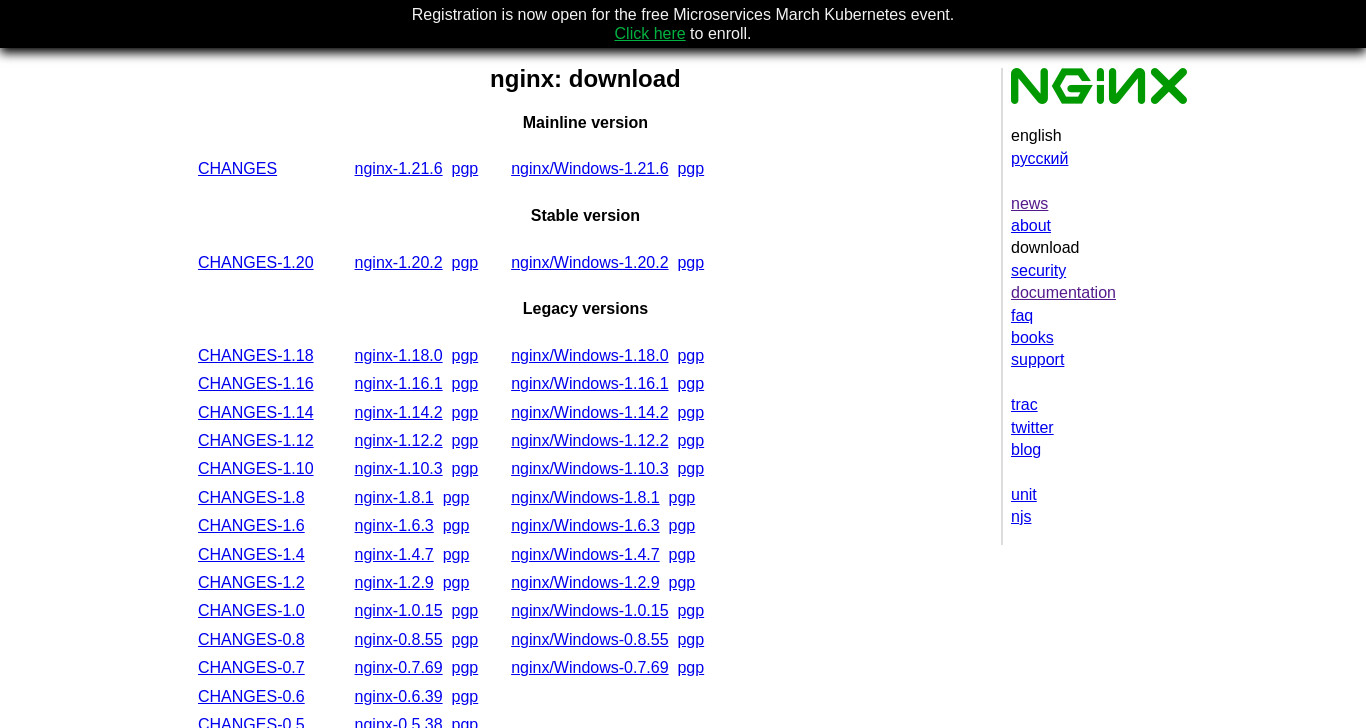
Task: Open pgp for nginx/Windows-0.8.55
Action: point(691,640)
